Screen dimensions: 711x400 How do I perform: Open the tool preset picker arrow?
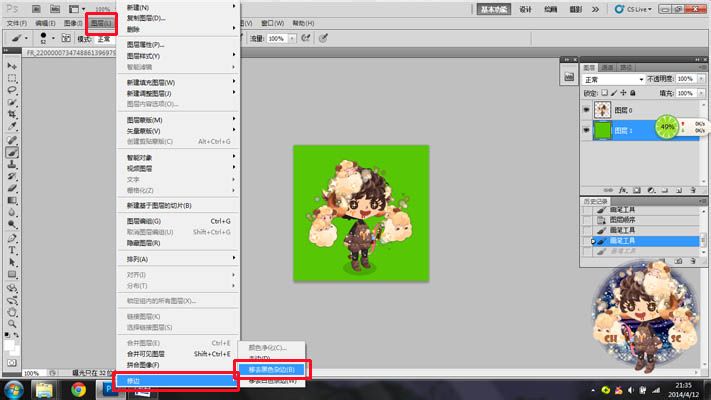click(x=26, y=38)
